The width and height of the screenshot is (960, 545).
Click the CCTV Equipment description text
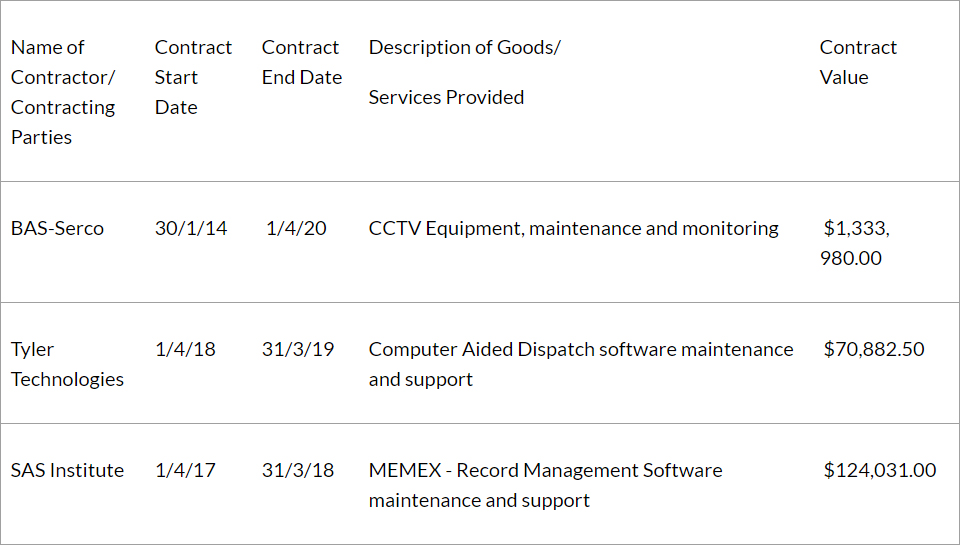pos(573,228)
